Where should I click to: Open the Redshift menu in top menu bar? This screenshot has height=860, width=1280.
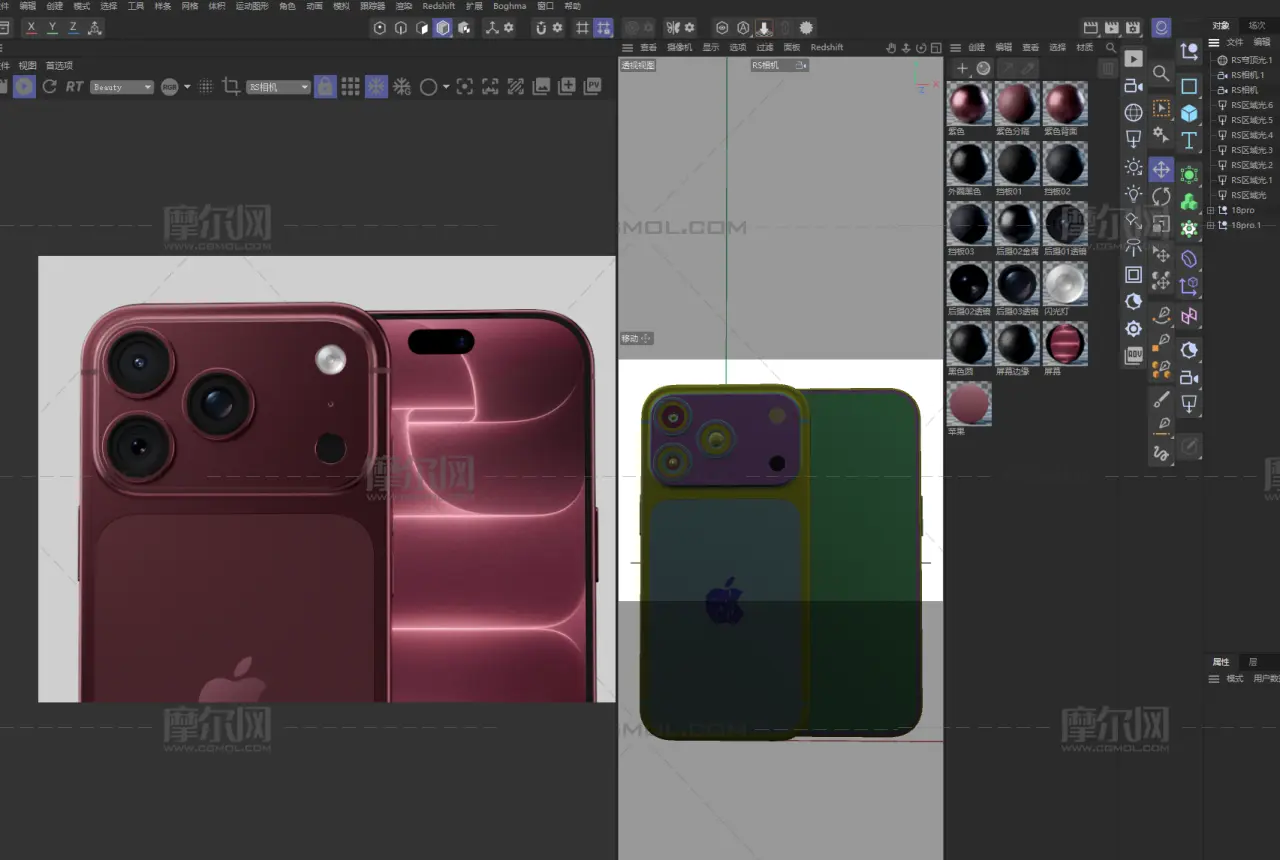coord(439,6)
